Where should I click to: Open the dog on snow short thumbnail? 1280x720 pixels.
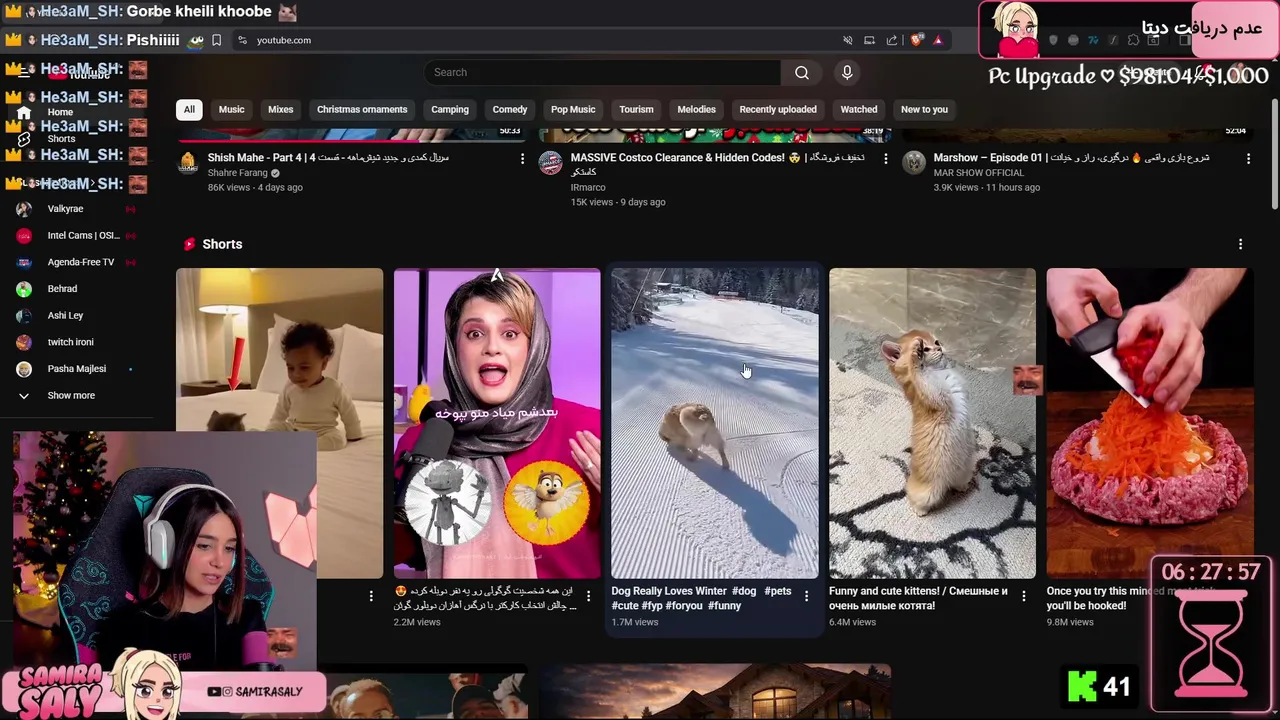click(x=714, y=423)
